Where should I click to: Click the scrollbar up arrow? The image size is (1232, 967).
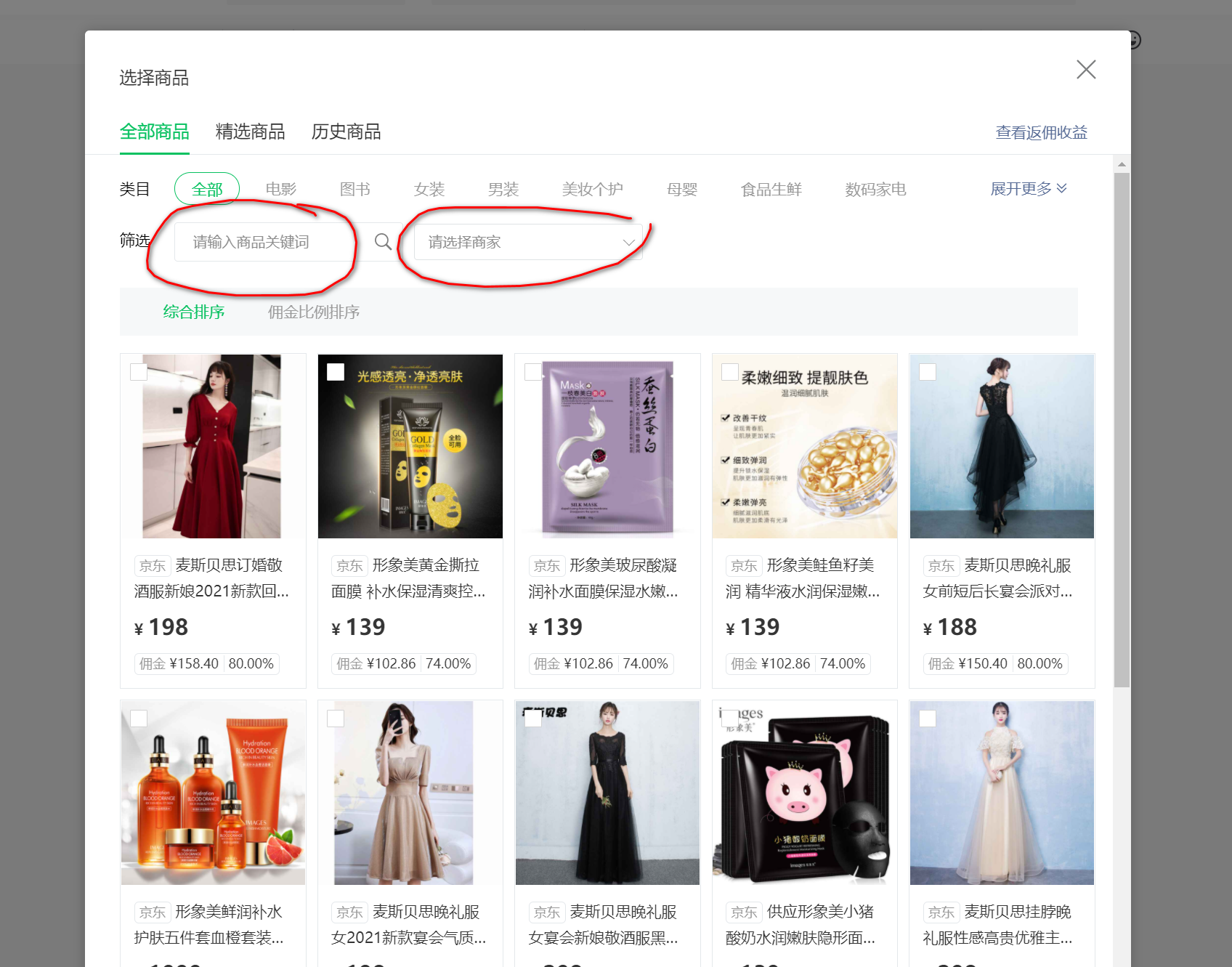[x=1122, y=164]
